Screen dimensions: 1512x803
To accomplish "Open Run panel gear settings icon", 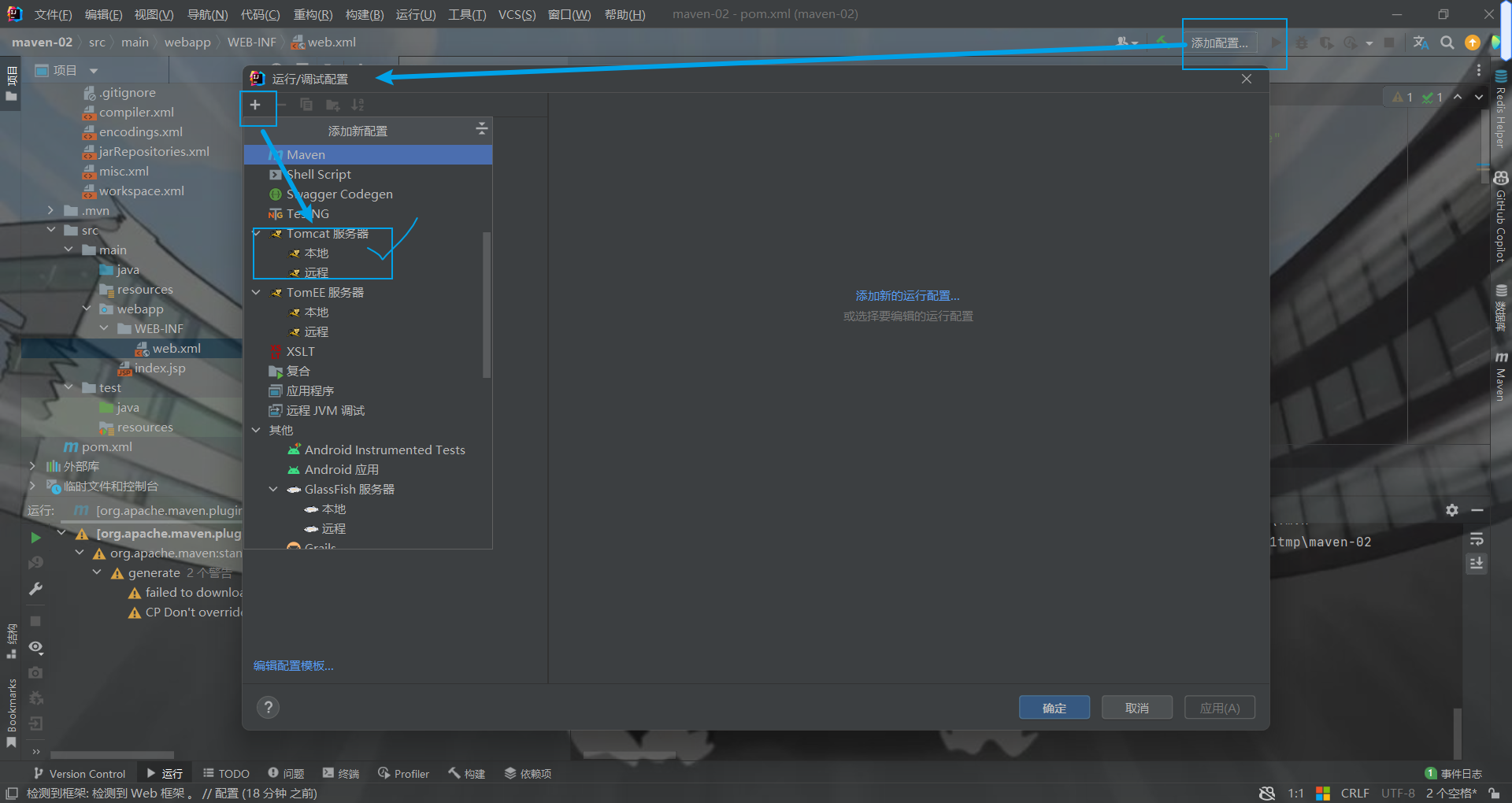I will (x=1452, y=510).
